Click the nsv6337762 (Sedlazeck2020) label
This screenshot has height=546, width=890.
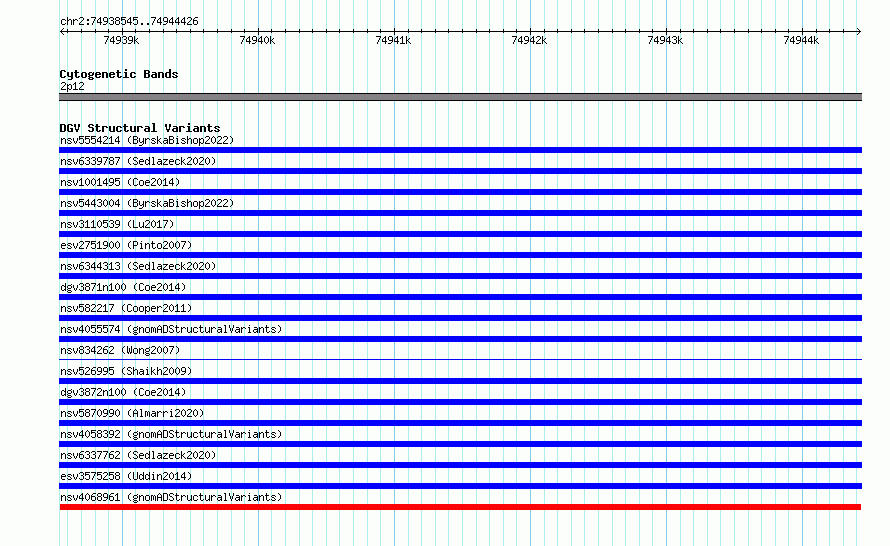[138, 455]
